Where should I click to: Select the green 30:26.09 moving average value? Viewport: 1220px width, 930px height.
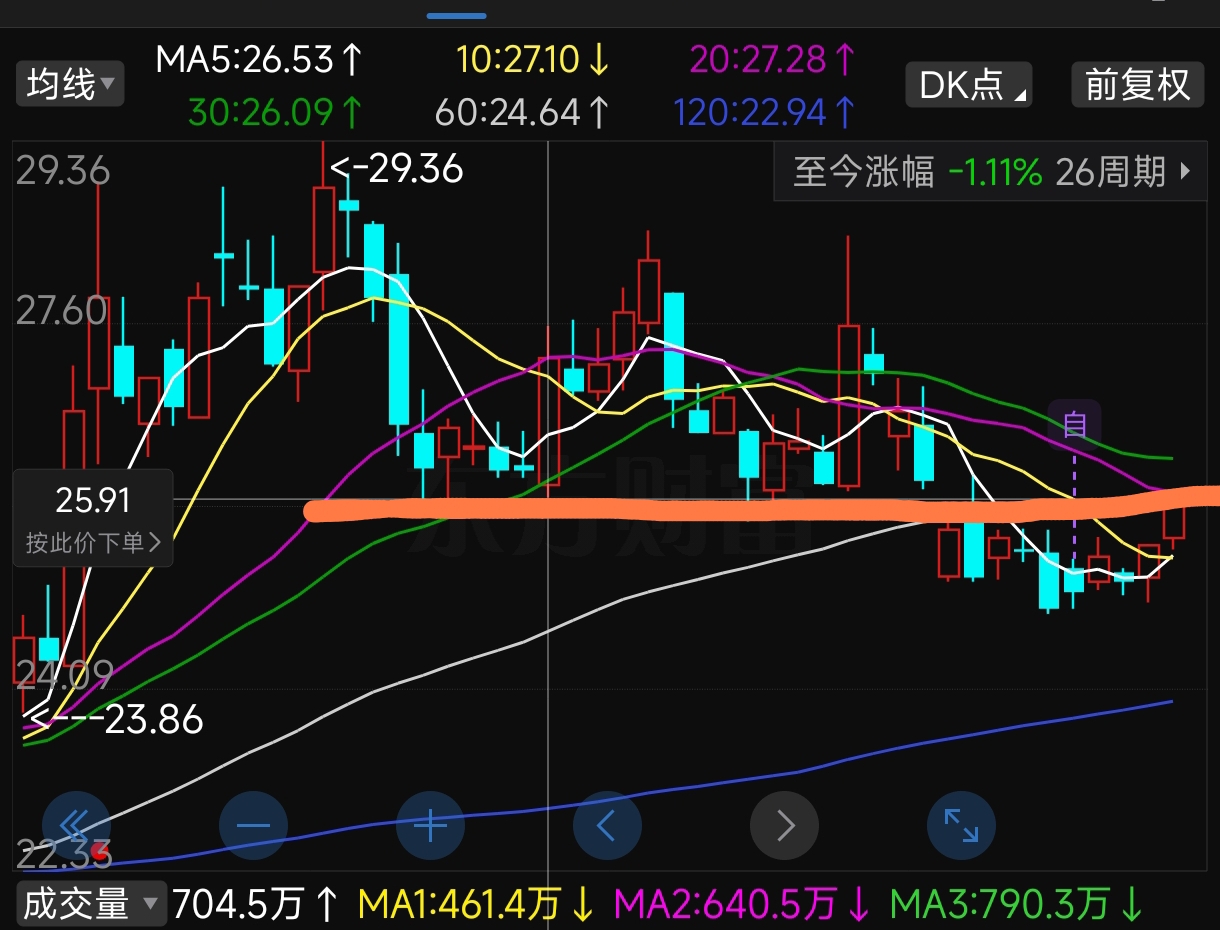(x=272, y=112)
